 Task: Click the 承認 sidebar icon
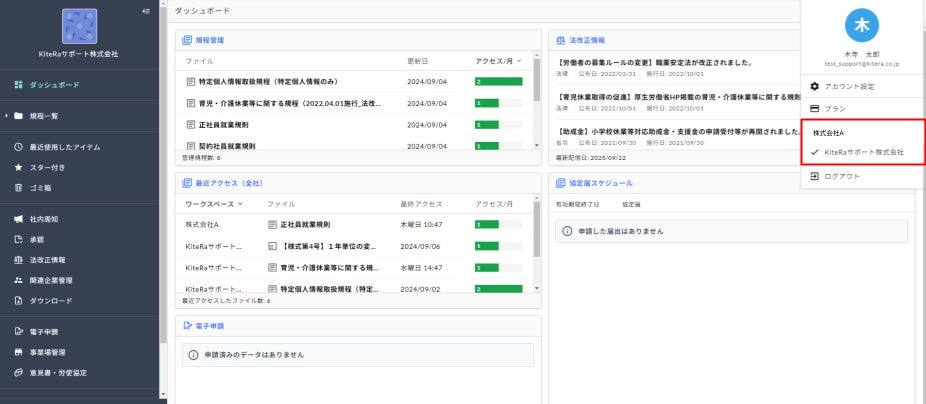(18, 239)
